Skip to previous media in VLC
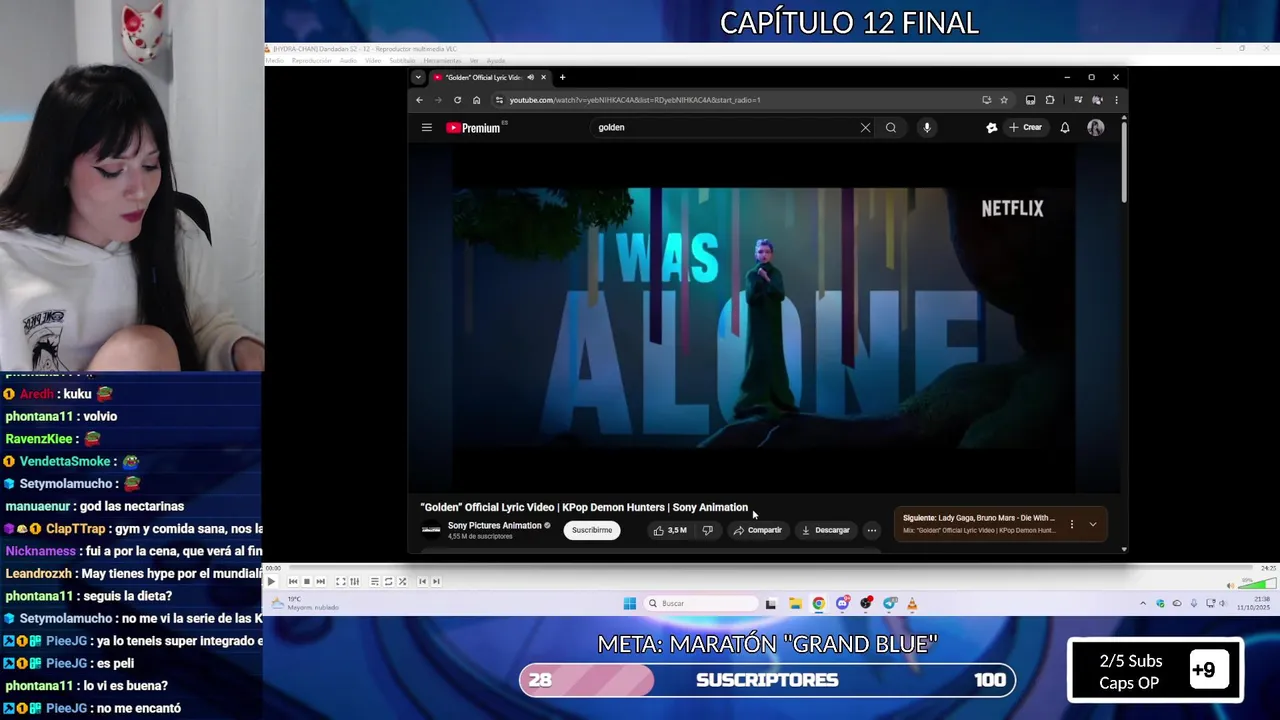Image resolution: width=1280 pixels, height=720 pixels. [293, 581]
